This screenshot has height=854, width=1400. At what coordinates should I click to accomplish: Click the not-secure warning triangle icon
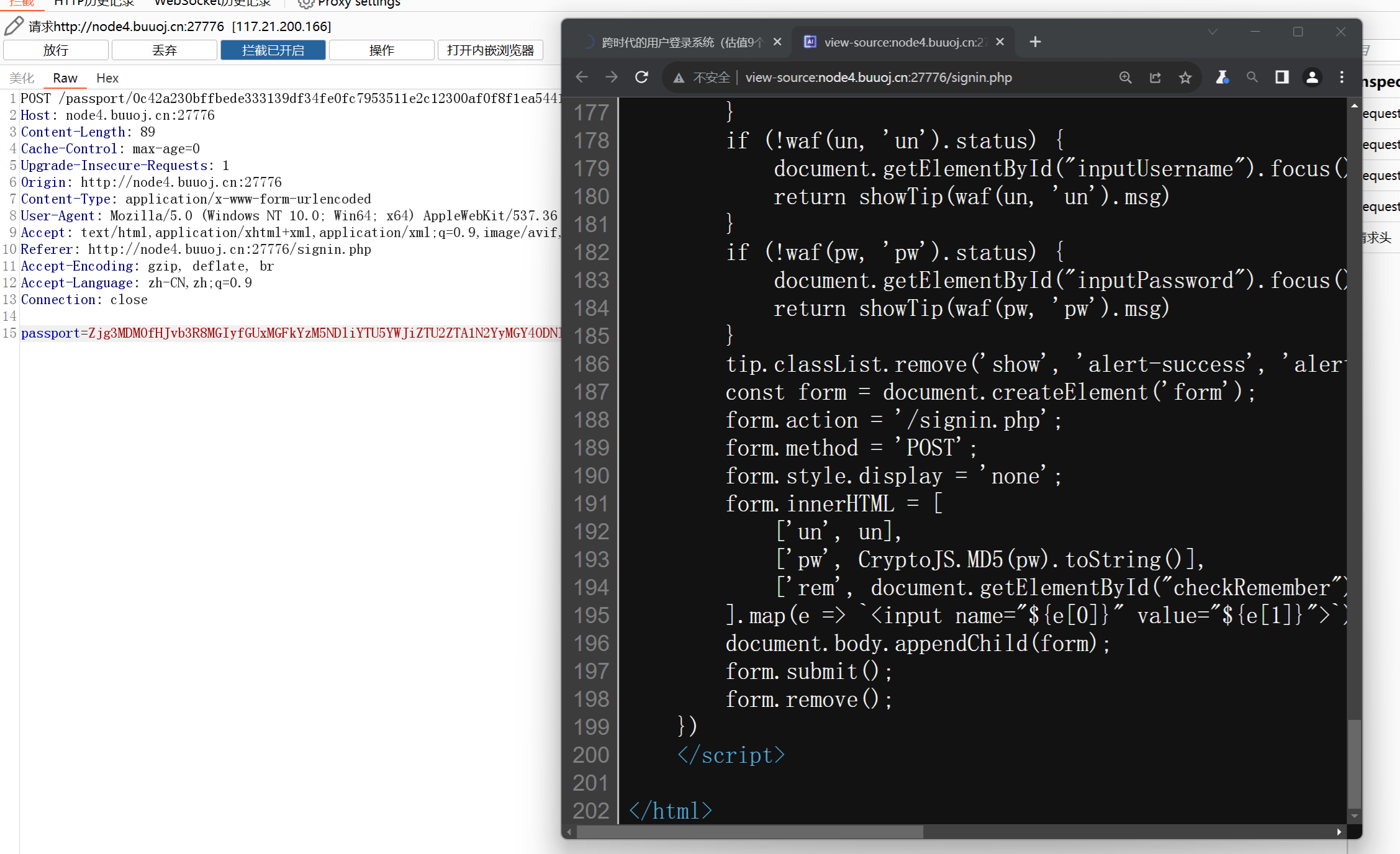679,78
